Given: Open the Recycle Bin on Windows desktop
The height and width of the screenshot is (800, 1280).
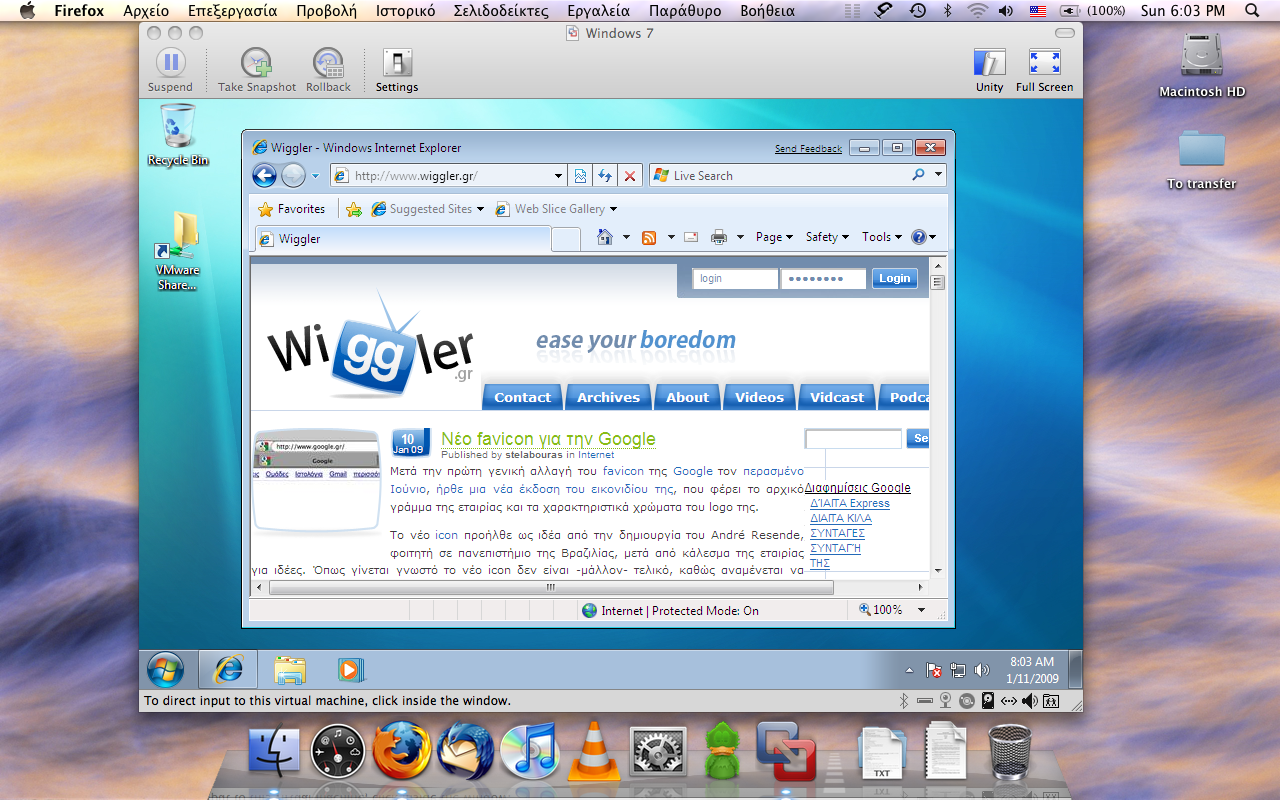Looking at the screenshot, I should pos(178,134).
